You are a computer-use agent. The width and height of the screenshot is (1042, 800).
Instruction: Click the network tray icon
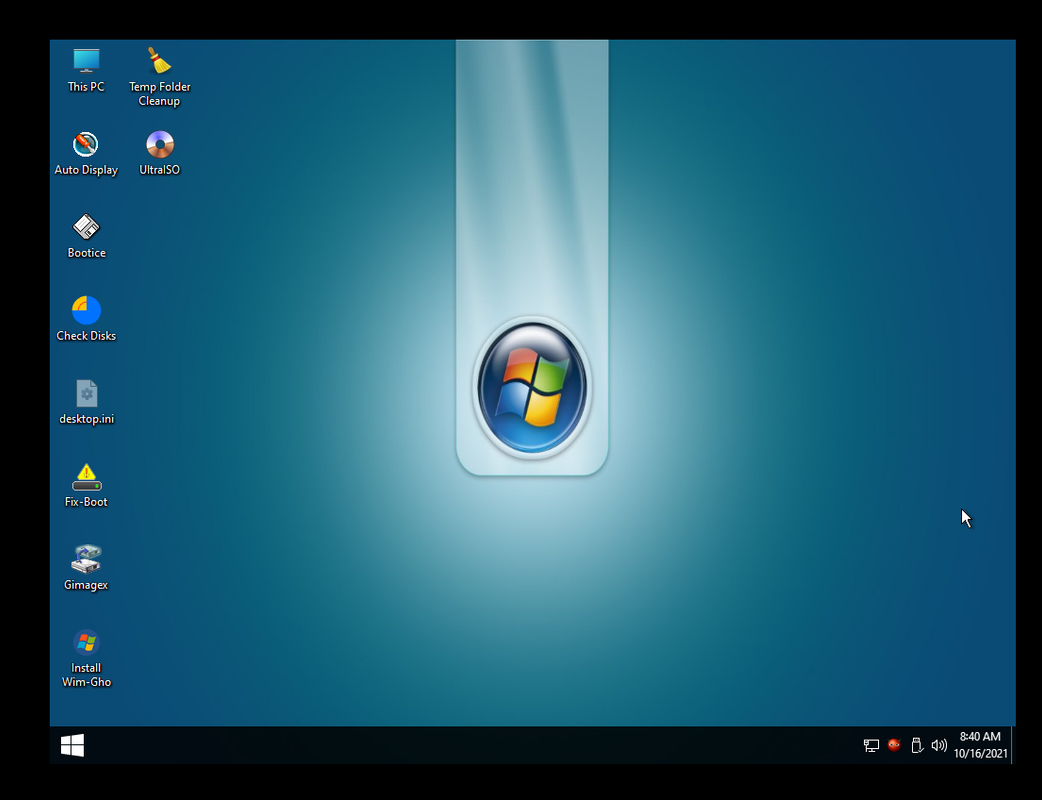pos(871,746)
